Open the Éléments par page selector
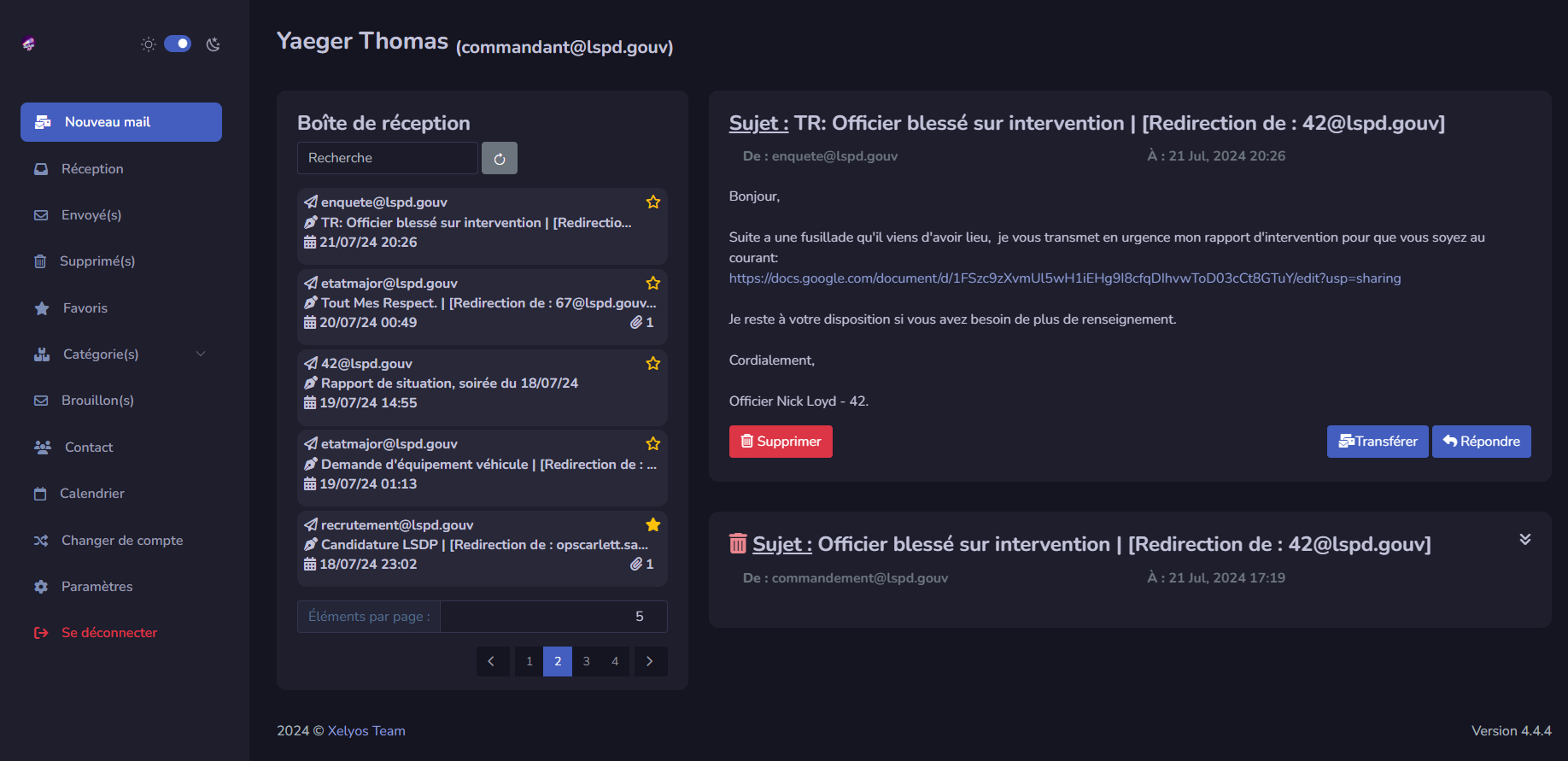Image resolution: width=1568 pixels, height=761 pixels. tap(553, 617)
